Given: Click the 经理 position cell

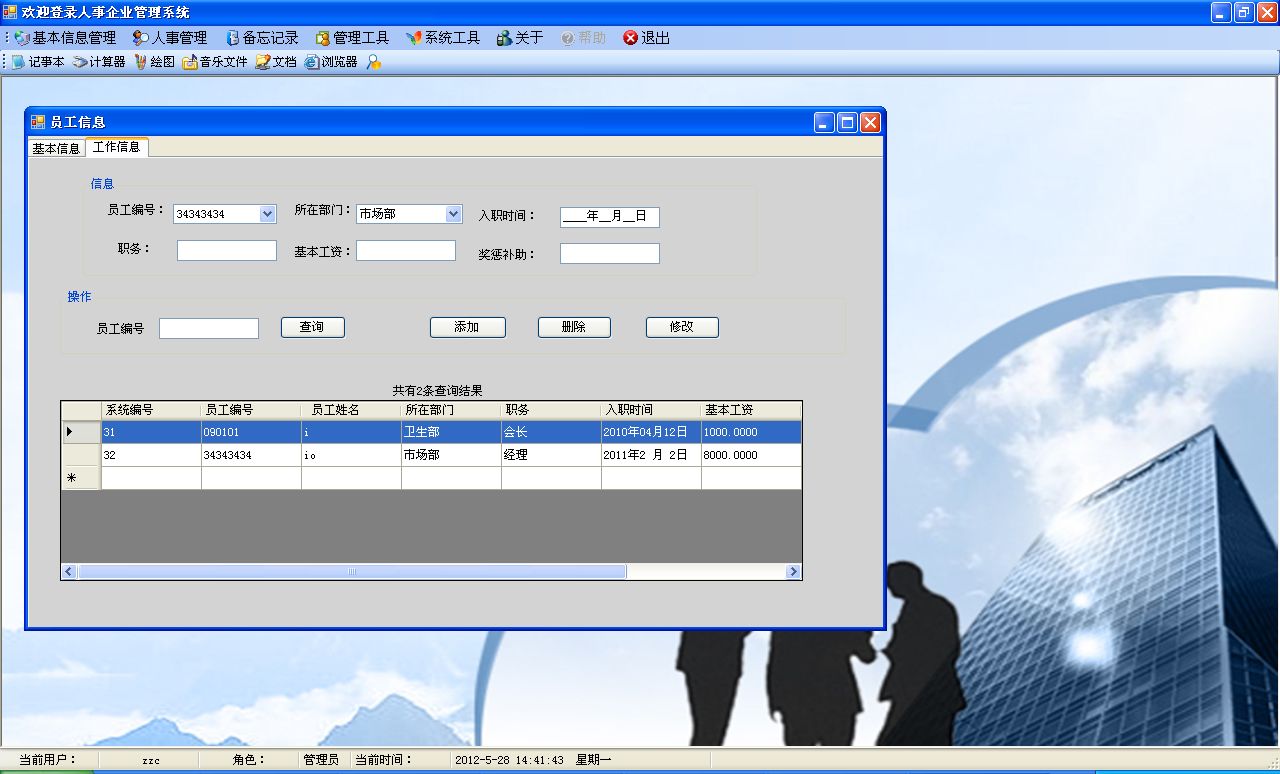Looking at the screenshot, I should (x=551, y=455).
